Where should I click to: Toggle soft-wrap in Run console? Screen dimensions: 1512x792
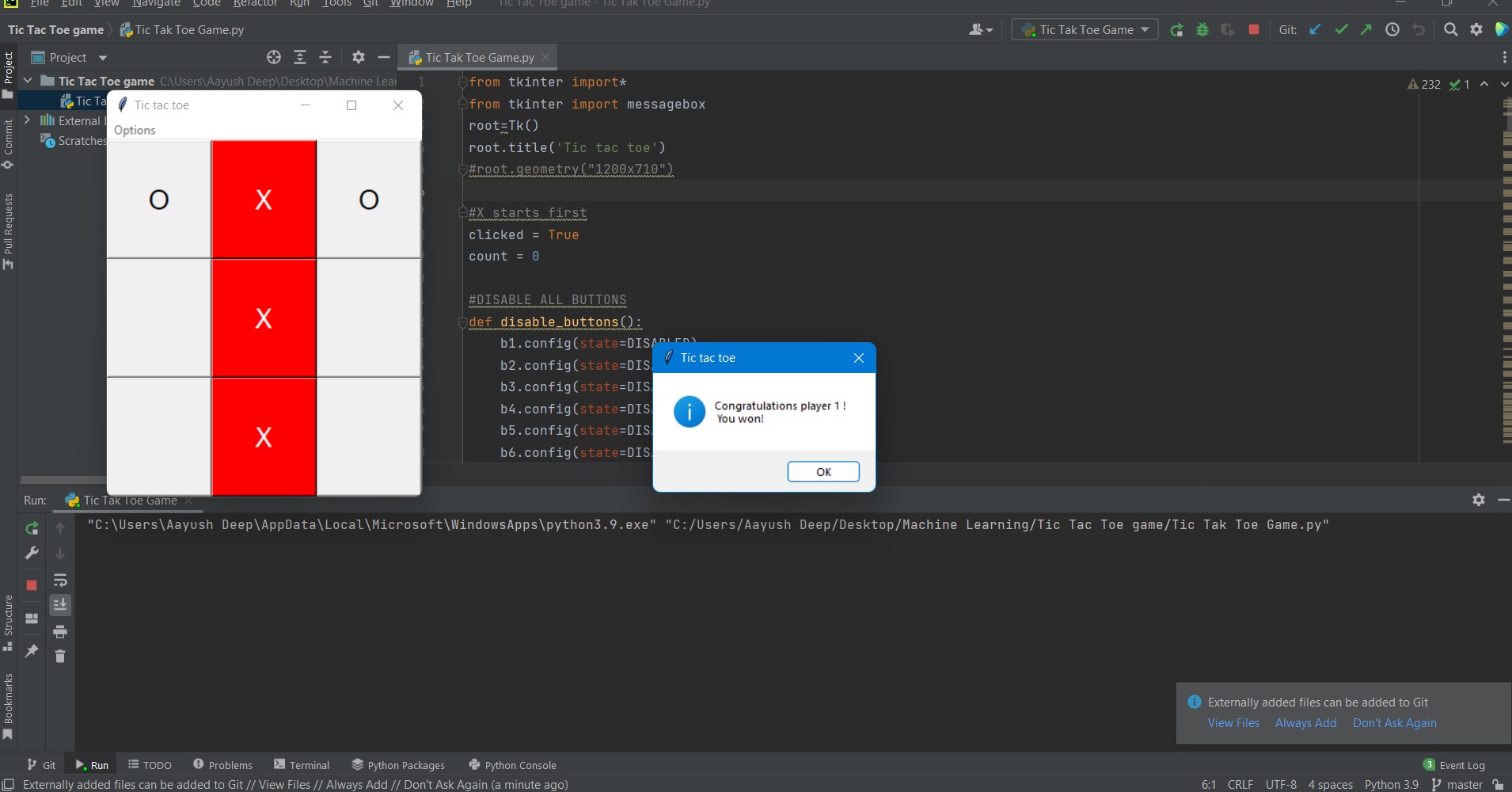60,580
